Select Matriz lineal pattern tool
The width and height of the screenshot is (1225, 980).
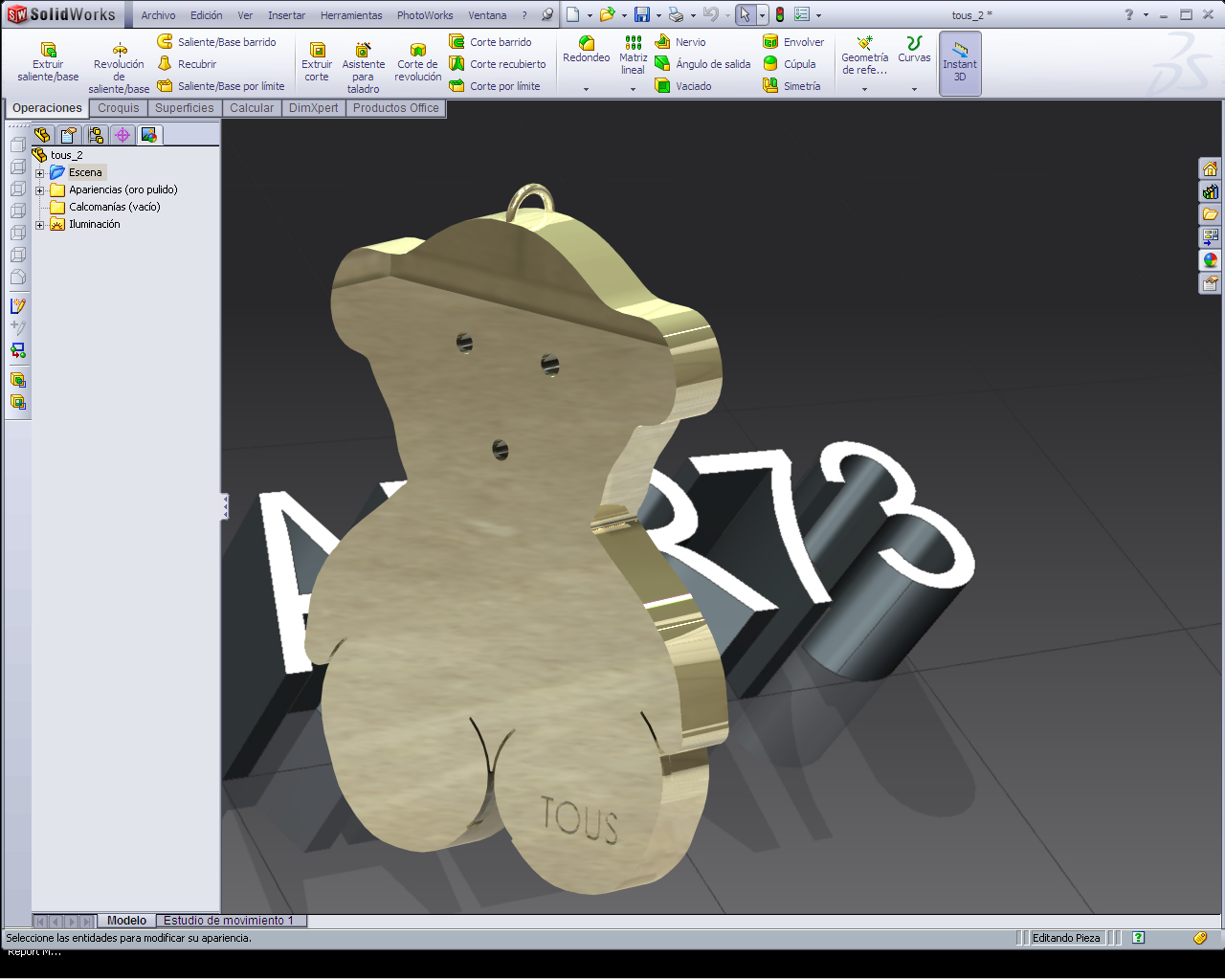click(633, 56)
